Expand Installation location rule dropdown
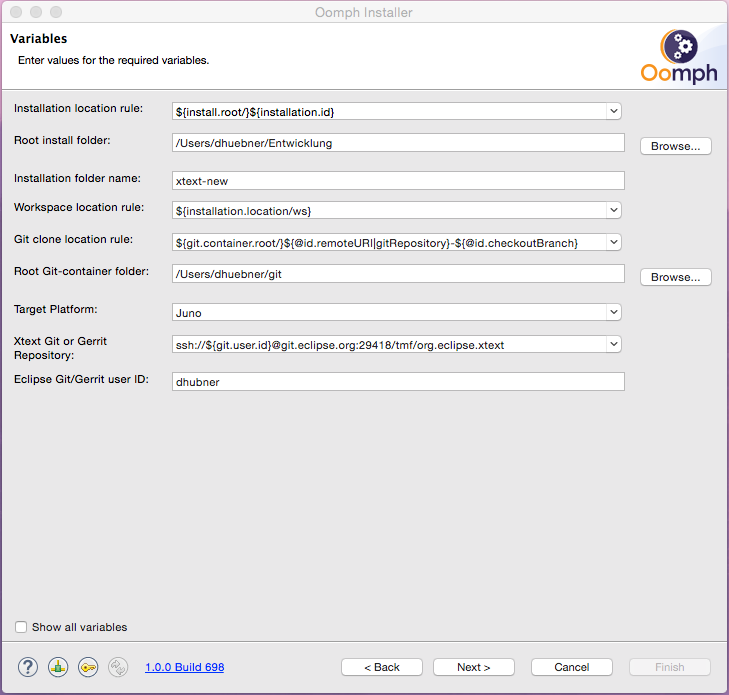Screen dimensions: 729x695 (x=614, y=112)
